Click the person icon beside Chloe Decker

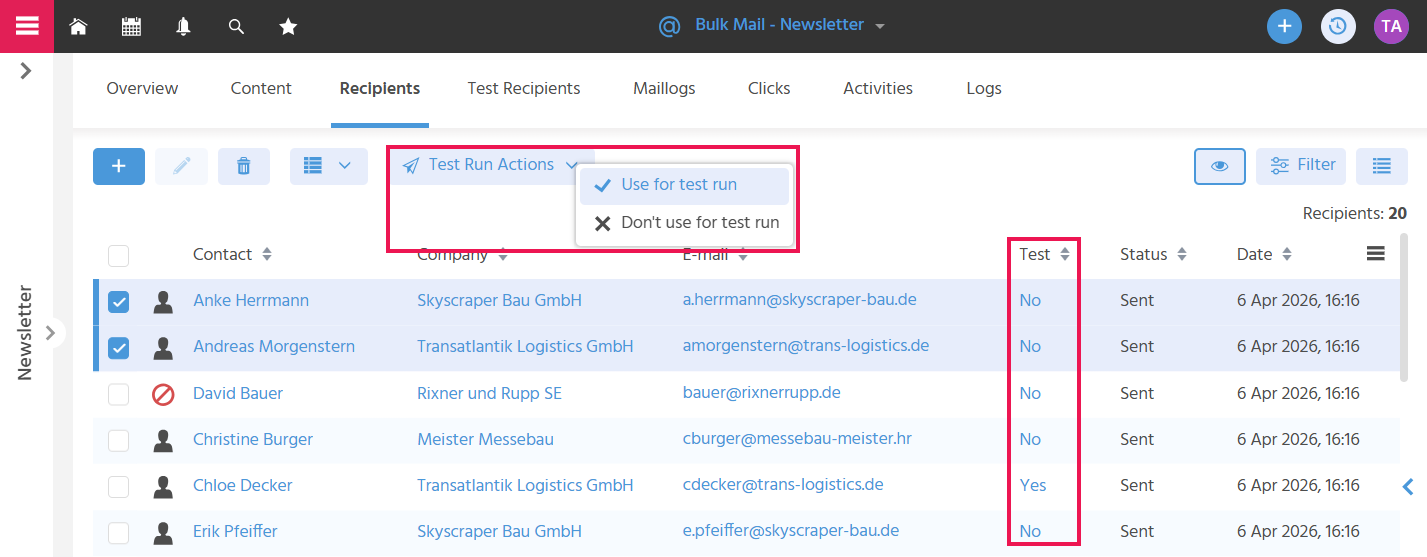(x=163, y=486)
